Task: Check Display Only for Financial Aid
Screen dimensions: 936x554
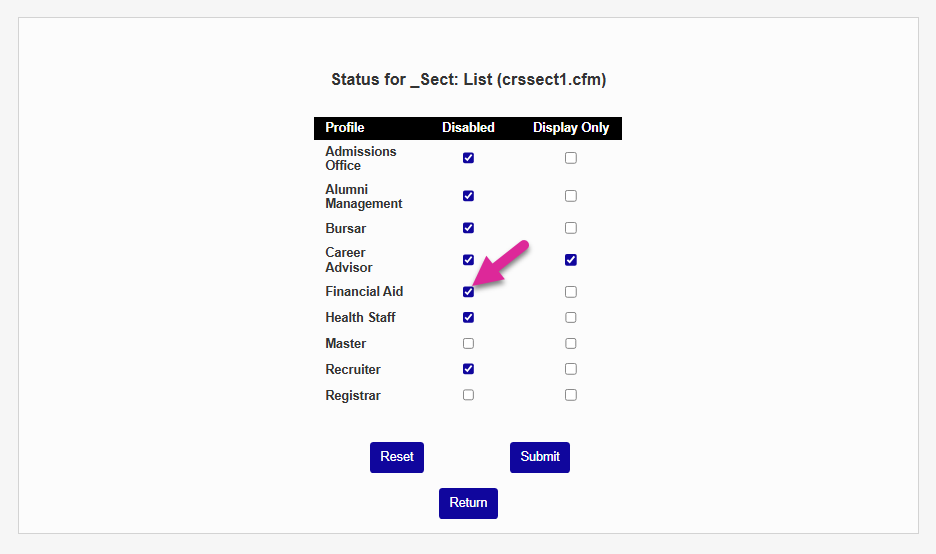Action: pos(570,292)
